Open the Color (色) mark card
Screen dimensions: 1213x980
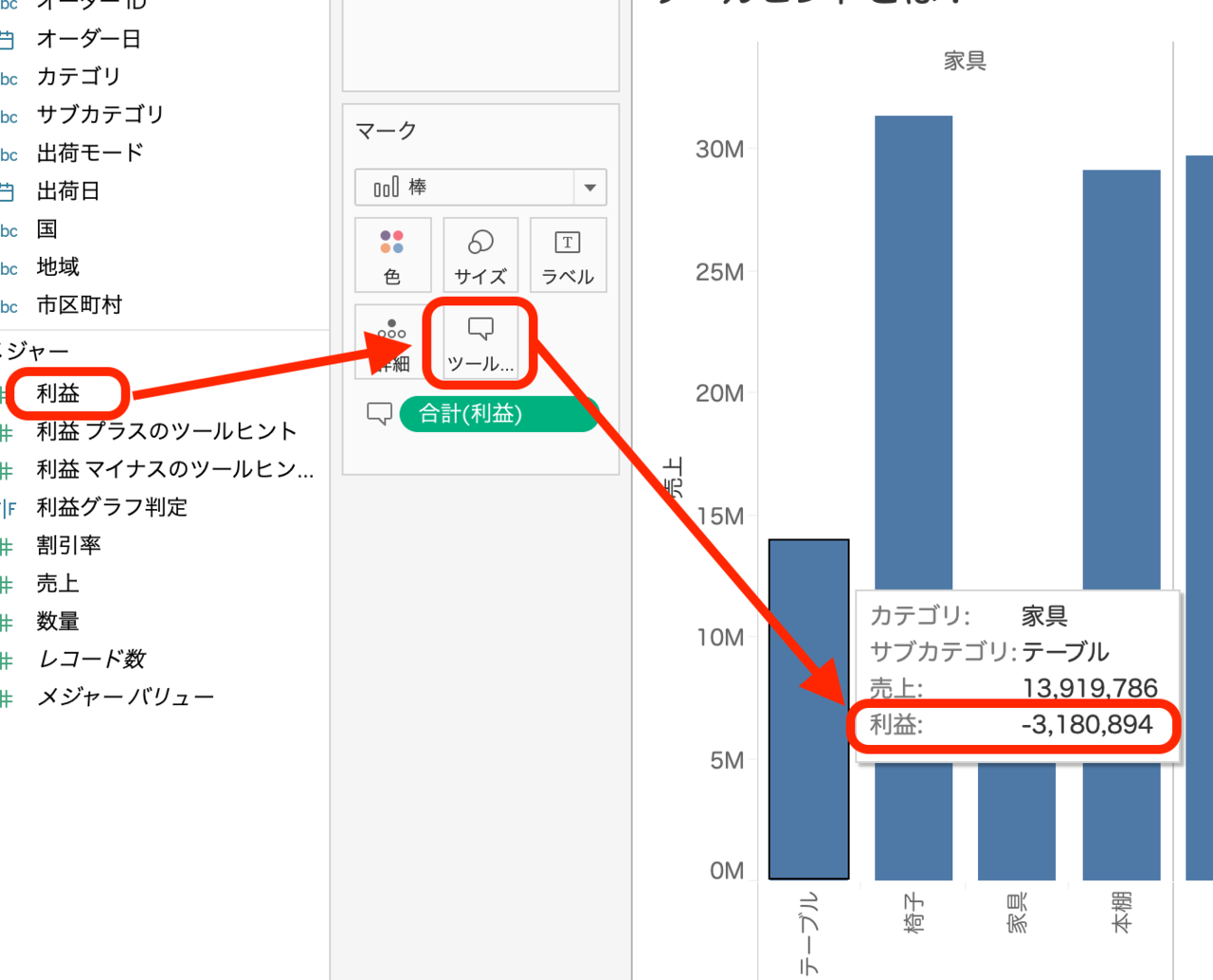(x=392, y=254)
